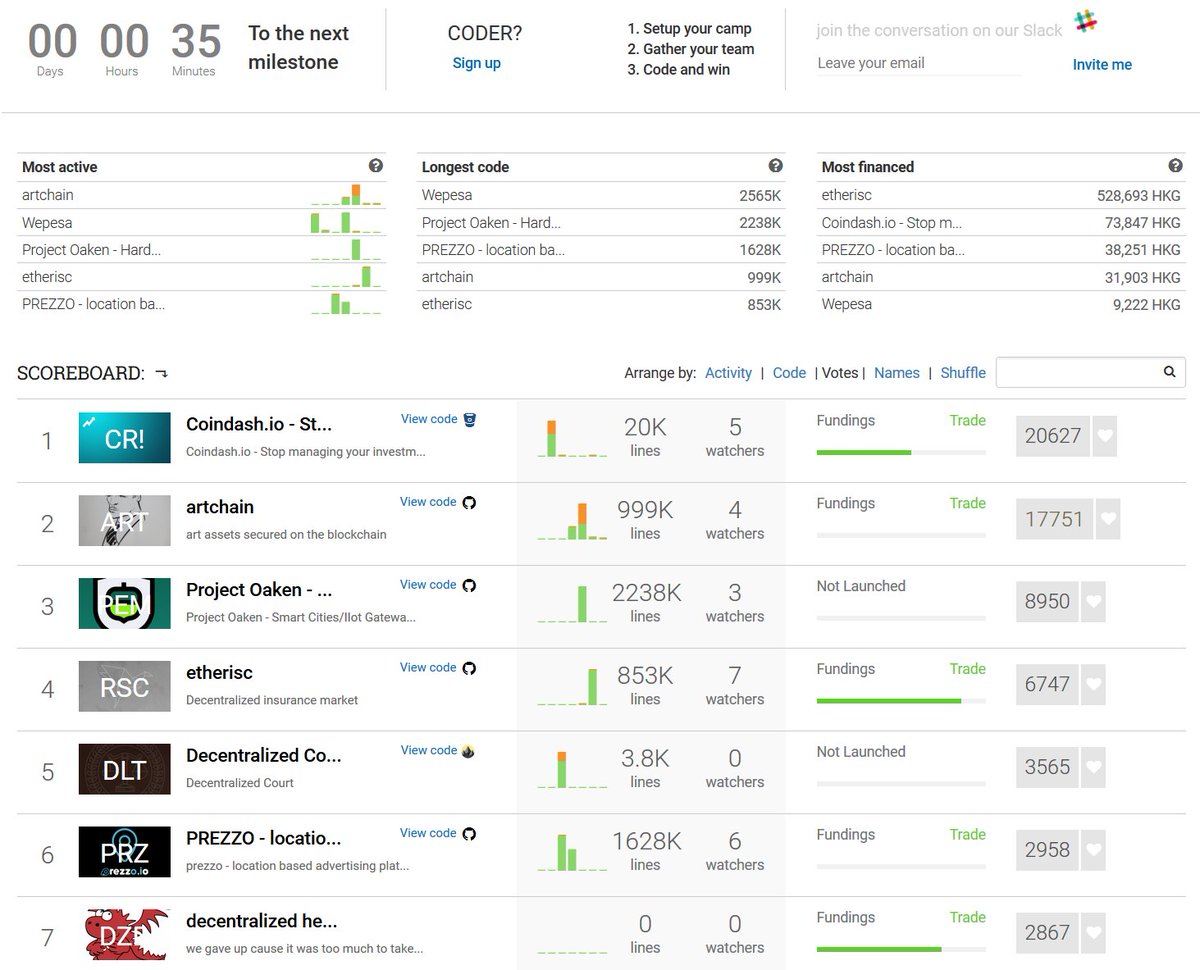
Task: Click heart vote icon for PREZZO
Action: [x=1094, y=851]
